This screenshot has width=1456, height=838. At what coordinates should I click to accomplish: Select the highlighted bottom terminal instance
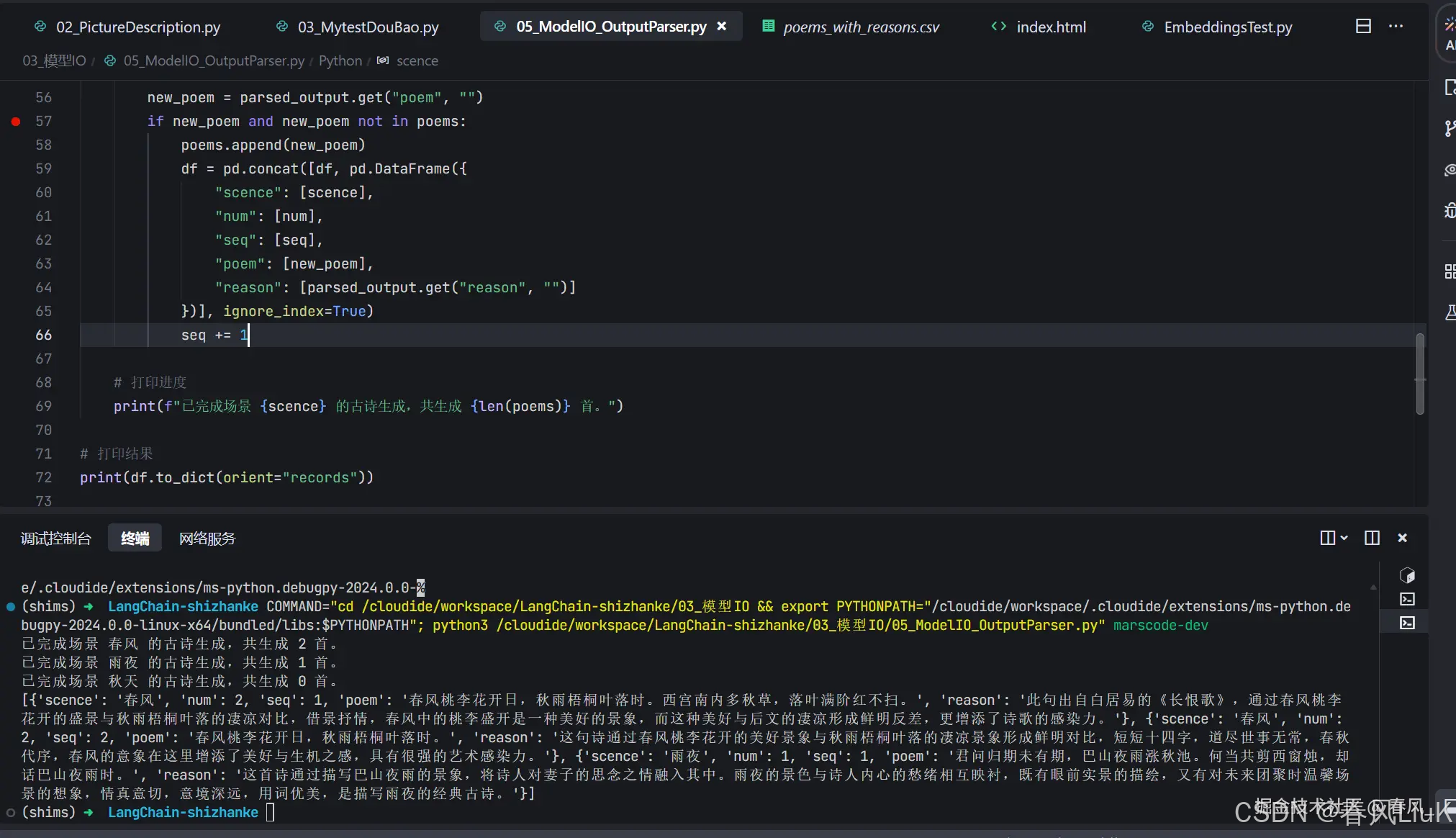click(1407, 623)
